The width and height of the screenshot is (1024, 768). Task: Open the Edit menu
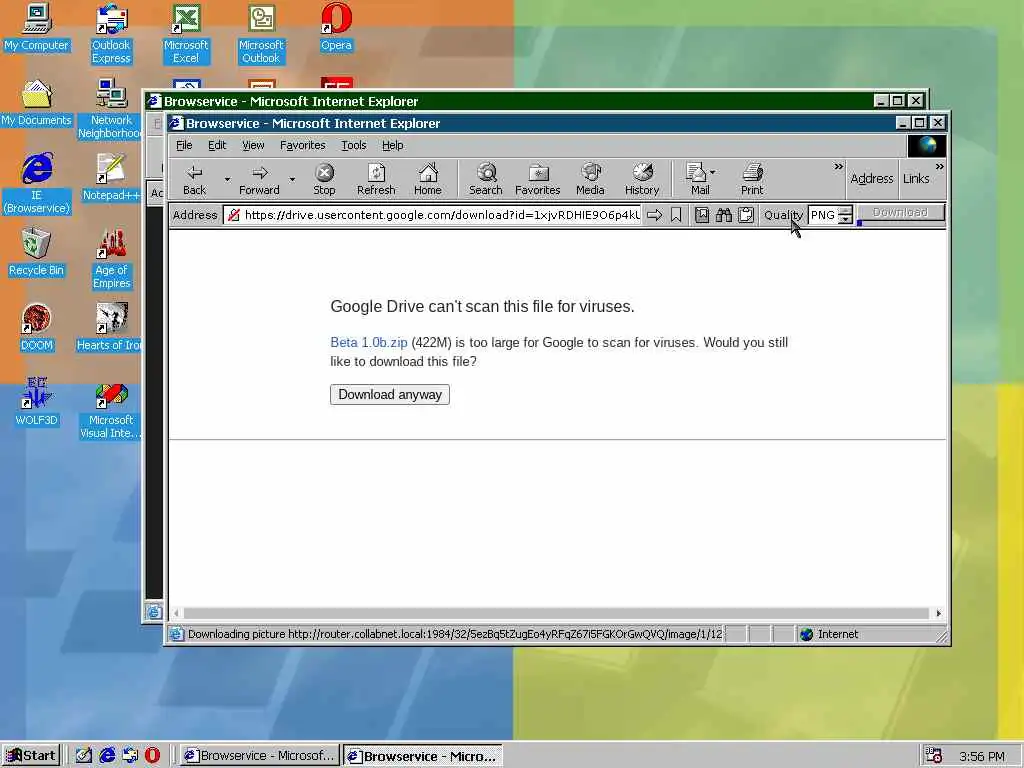[217, 145]
